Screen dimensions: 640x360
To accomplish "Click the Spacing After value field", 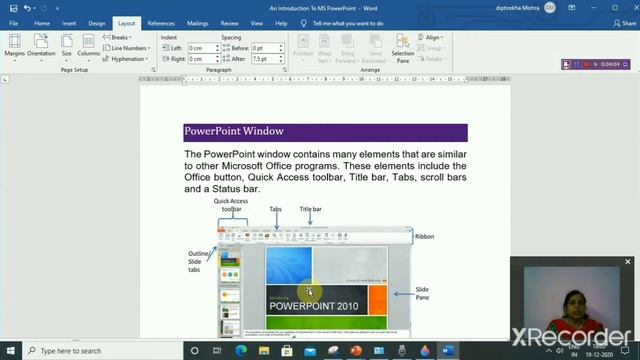I will [x=265, y=59].
